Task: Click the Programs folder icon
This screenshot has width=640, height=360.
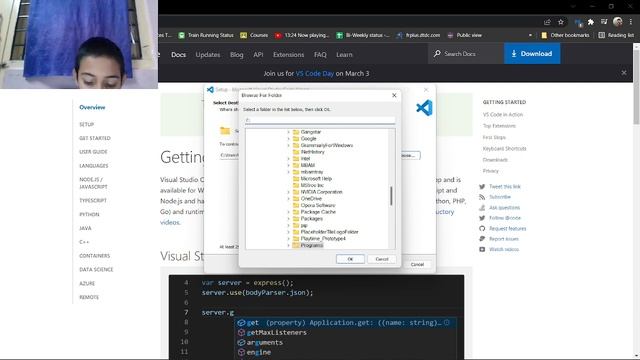Action: [x=296, y=245]
